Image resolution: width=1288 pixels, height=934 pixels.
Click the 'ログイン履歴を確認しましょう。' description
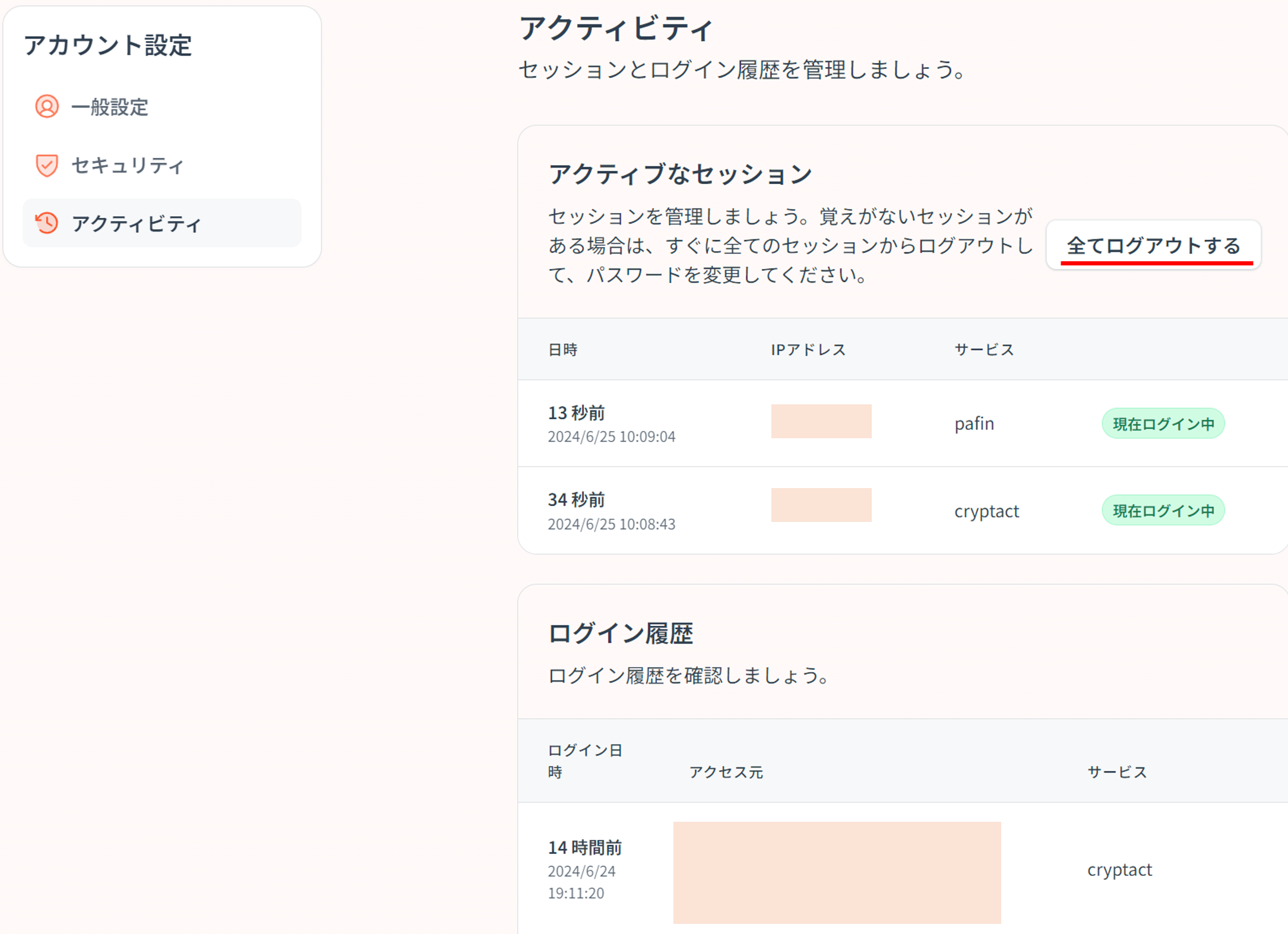689,675
